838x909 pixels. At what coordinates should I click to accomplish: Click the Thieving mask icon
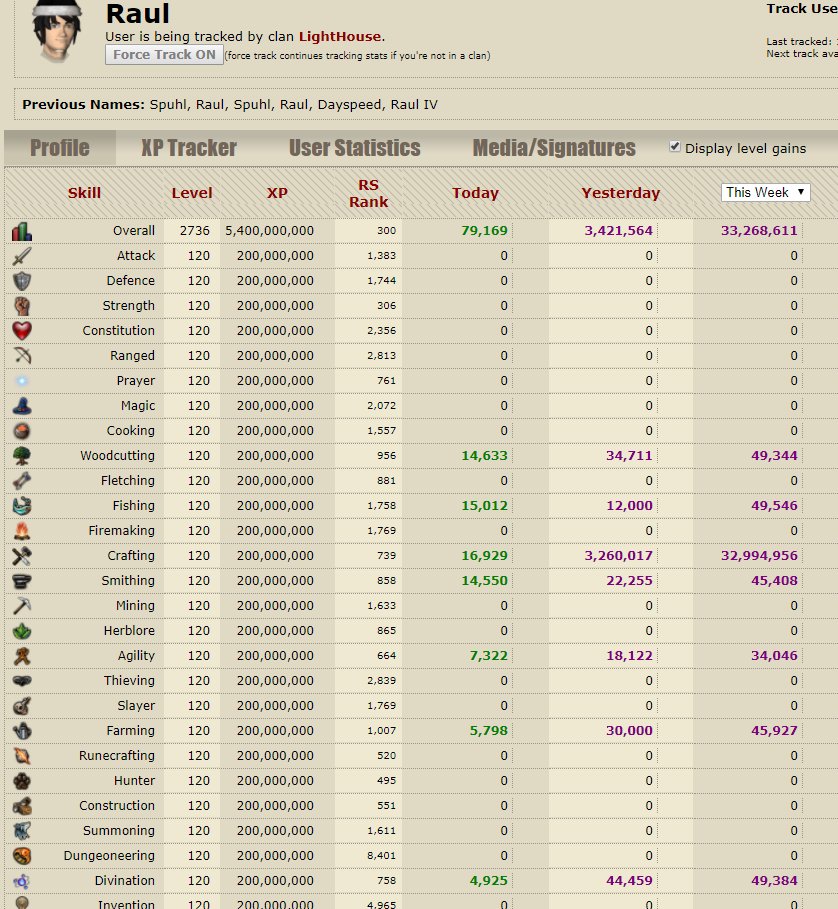22,681
